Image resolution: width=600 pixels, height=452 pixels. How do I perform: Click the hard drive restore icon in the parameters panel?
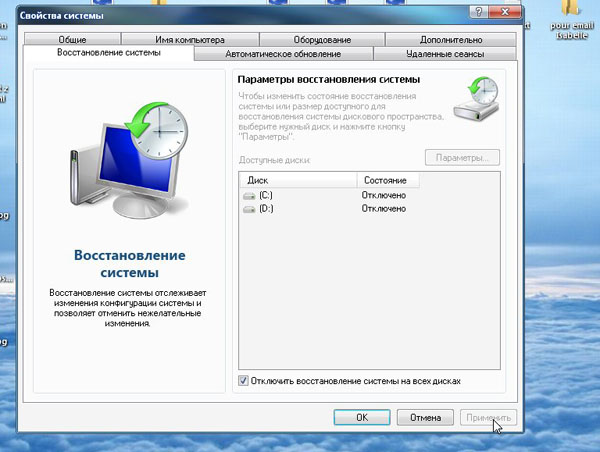[x=473, y=99]
